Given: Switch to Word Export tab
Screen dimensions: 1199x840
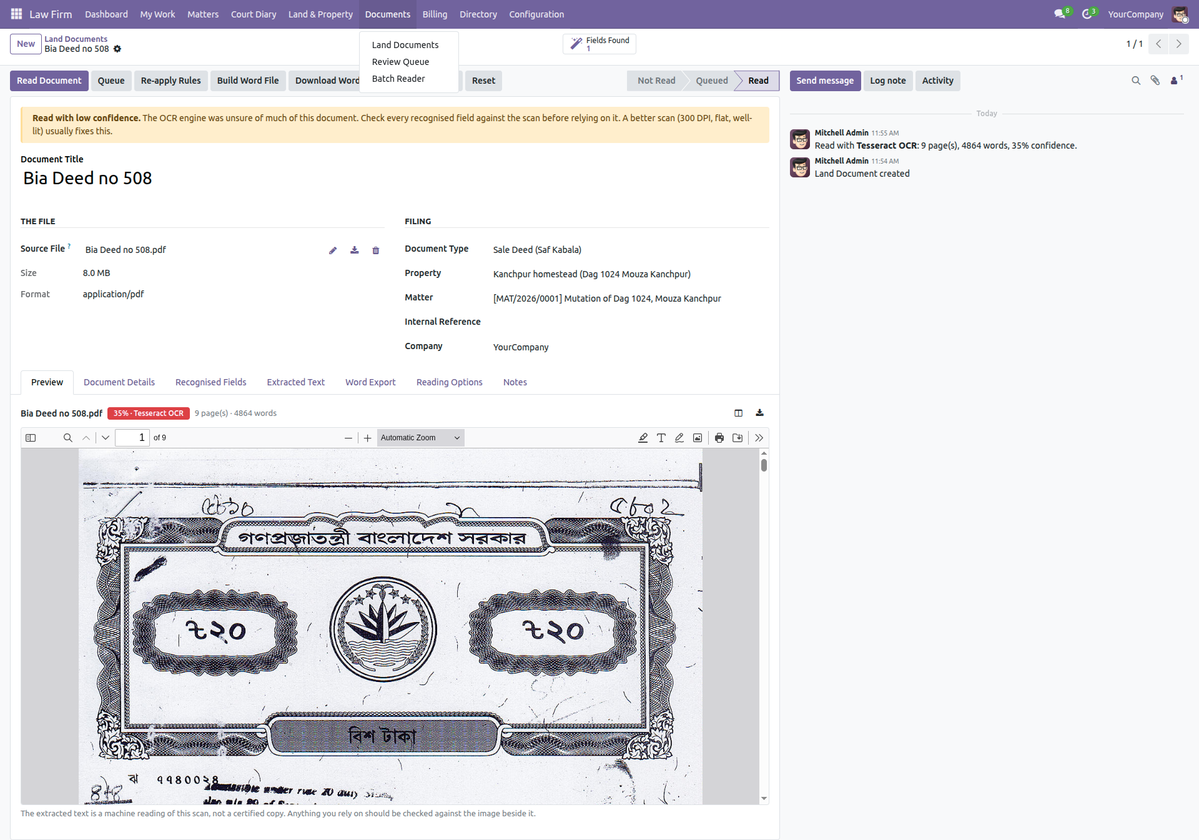Looking at the screenshot, I should point(370,382).
